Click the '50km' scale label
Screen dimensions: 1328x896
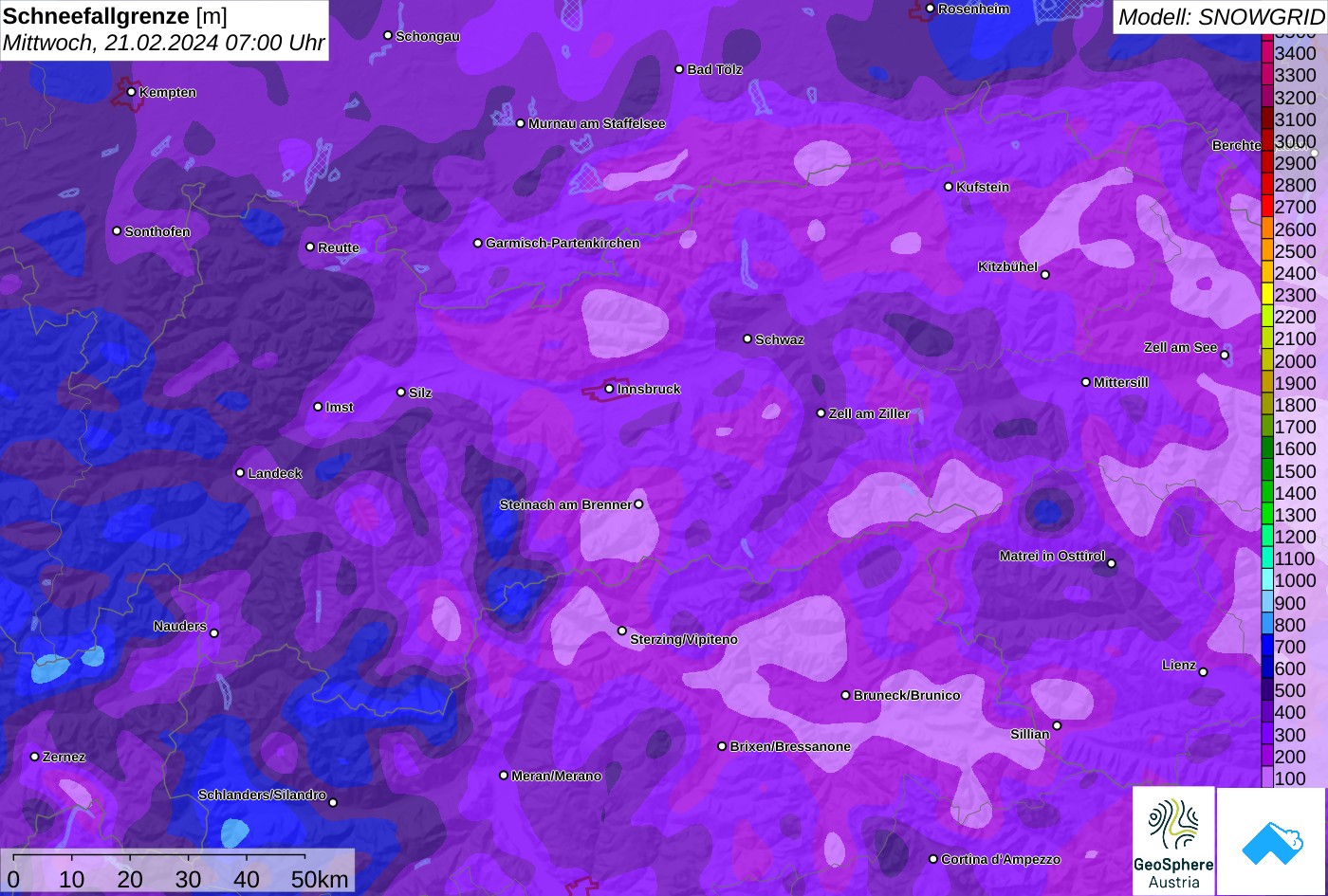click(x=320, y=880)
